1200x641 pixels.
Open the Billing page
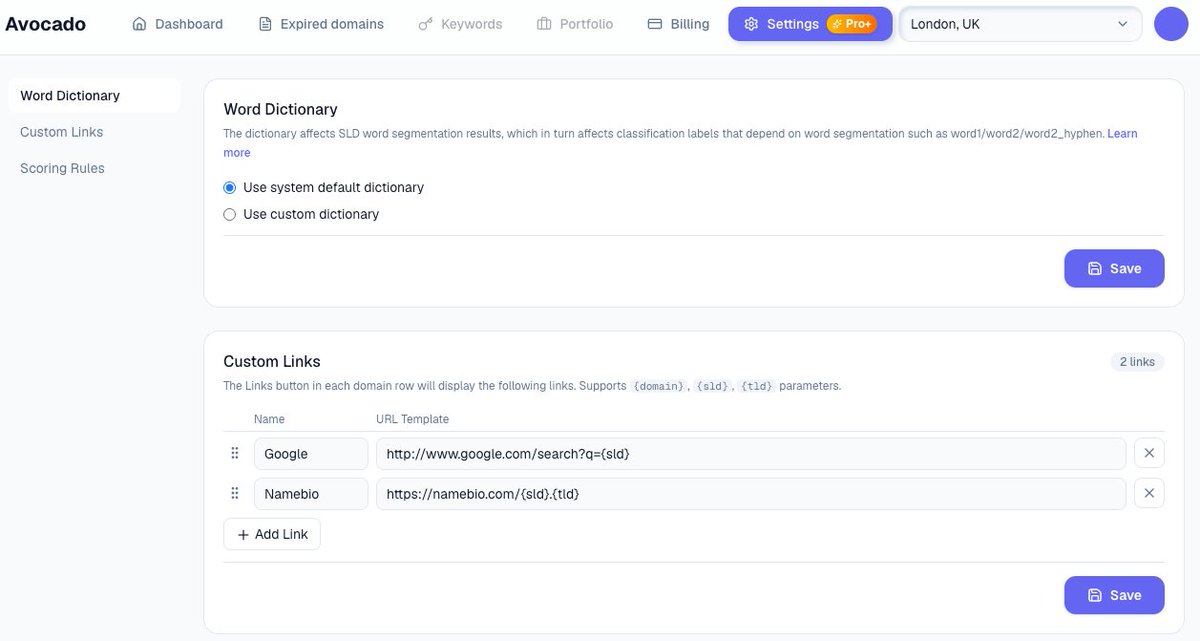(678, 24)
